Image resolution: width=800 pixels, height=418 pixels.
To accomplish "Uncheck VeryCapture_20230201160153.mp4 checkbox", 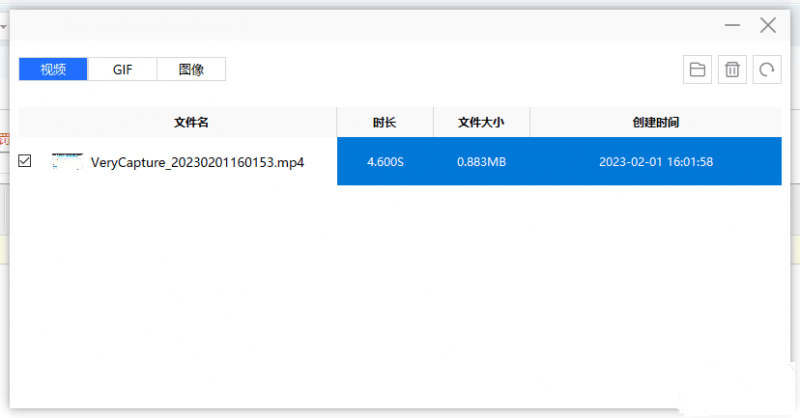I will coord(24,161).
